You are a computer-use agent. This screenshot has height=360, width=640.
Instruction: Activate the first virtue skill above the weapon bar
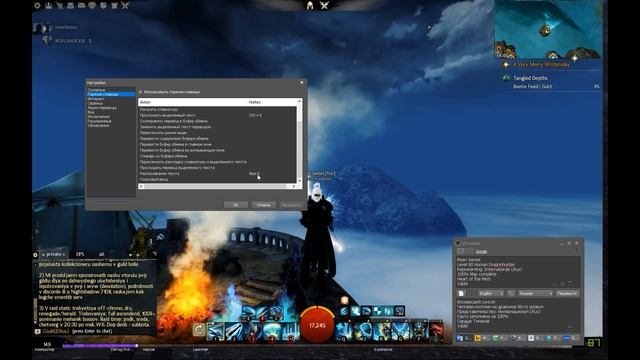(x=249, y=313)
